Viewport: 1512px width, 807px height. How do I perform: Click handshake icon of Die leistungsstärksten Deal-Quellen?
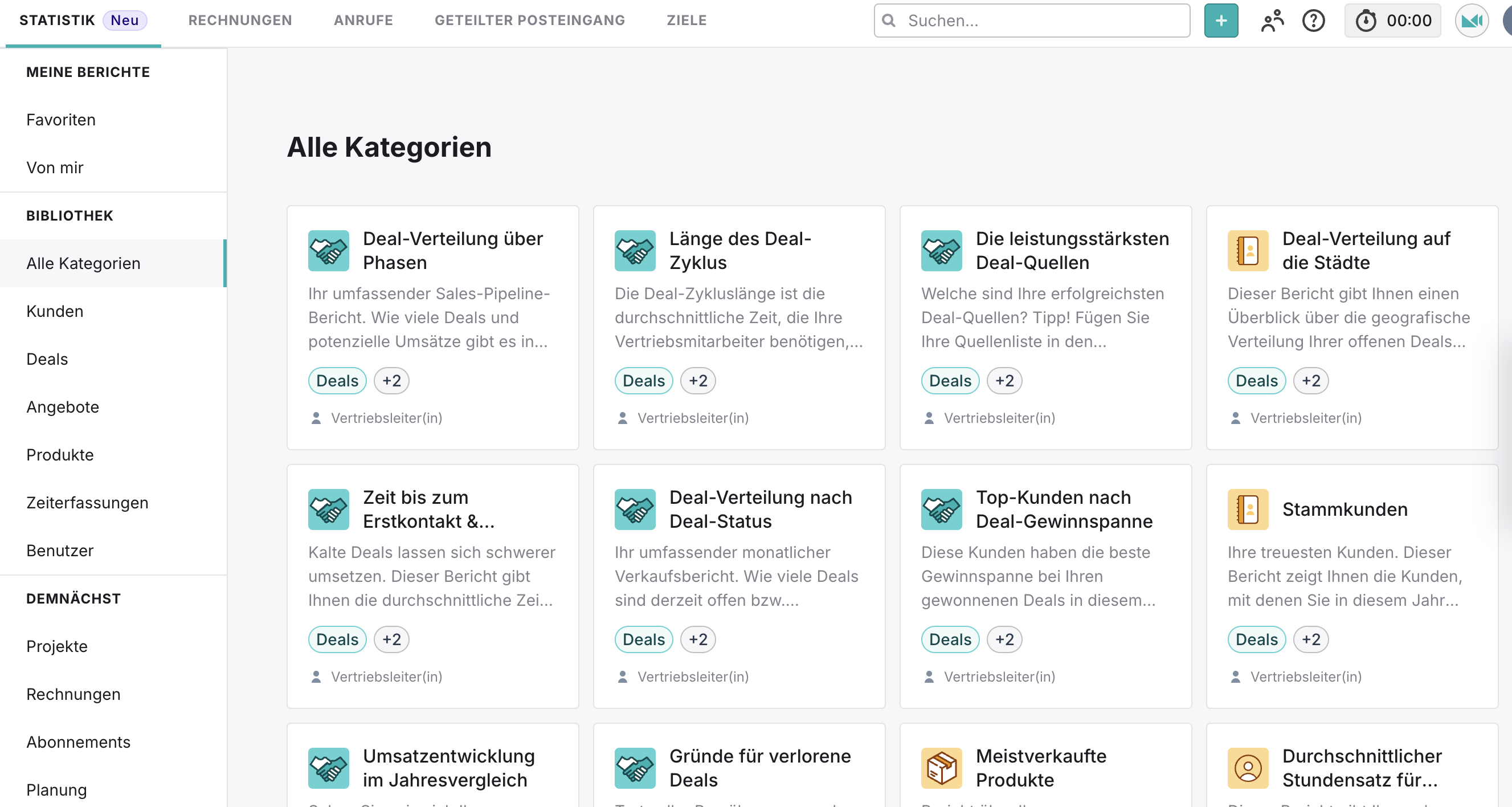tap(942, 251)
